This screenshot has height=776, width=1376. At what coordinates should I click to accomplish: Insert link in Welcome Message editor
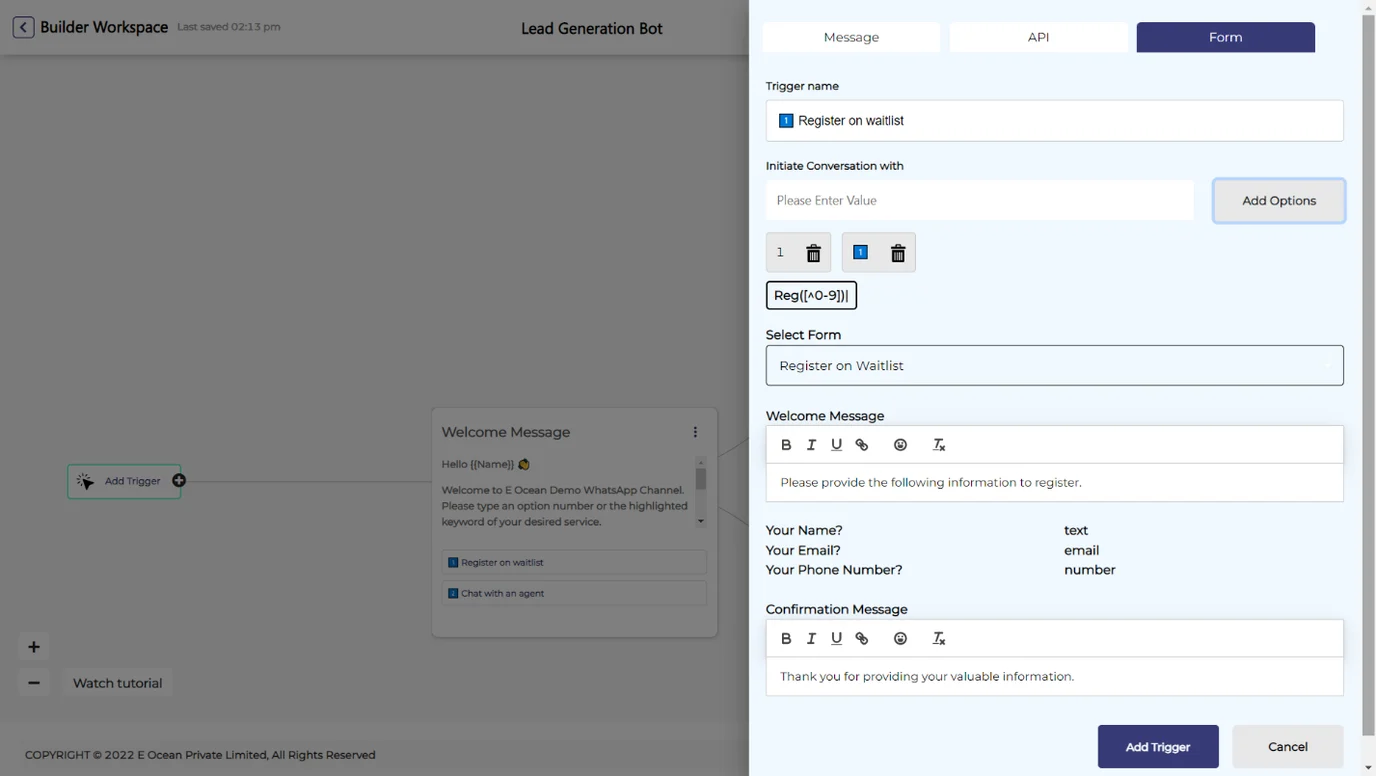(862, 445)
